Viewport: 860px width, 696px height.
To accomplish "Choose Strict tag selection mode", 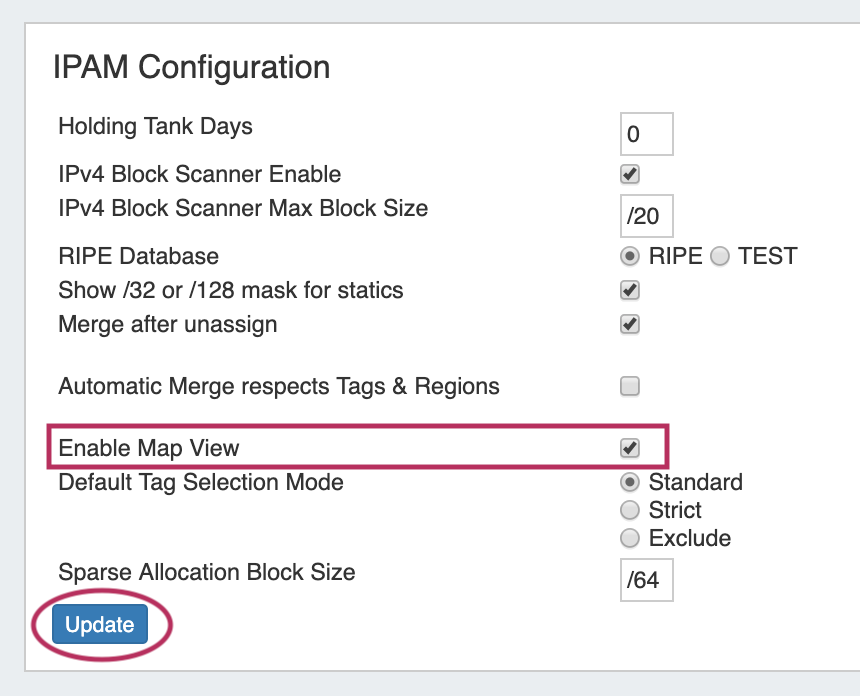I will (x=630, y=510).
